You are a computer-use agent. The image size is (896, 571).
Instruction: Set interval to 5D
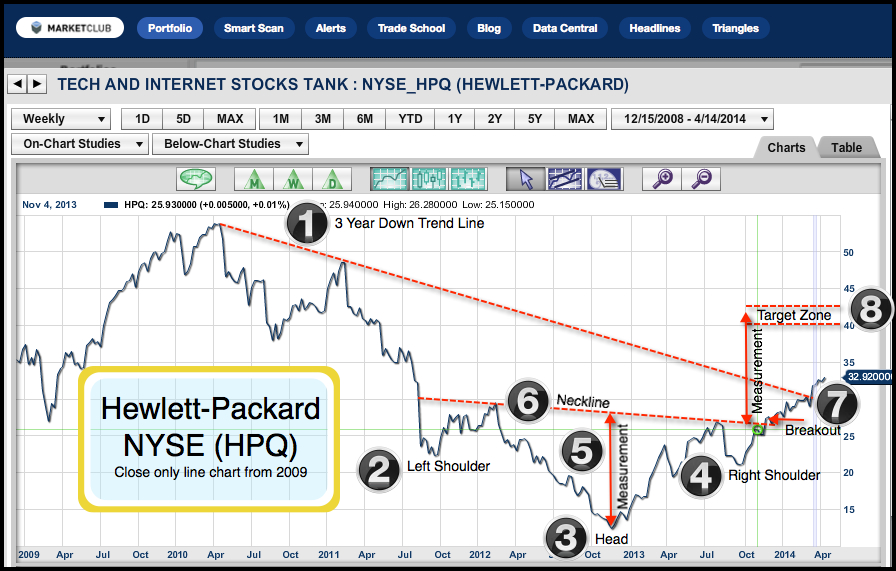coord(183,119)
